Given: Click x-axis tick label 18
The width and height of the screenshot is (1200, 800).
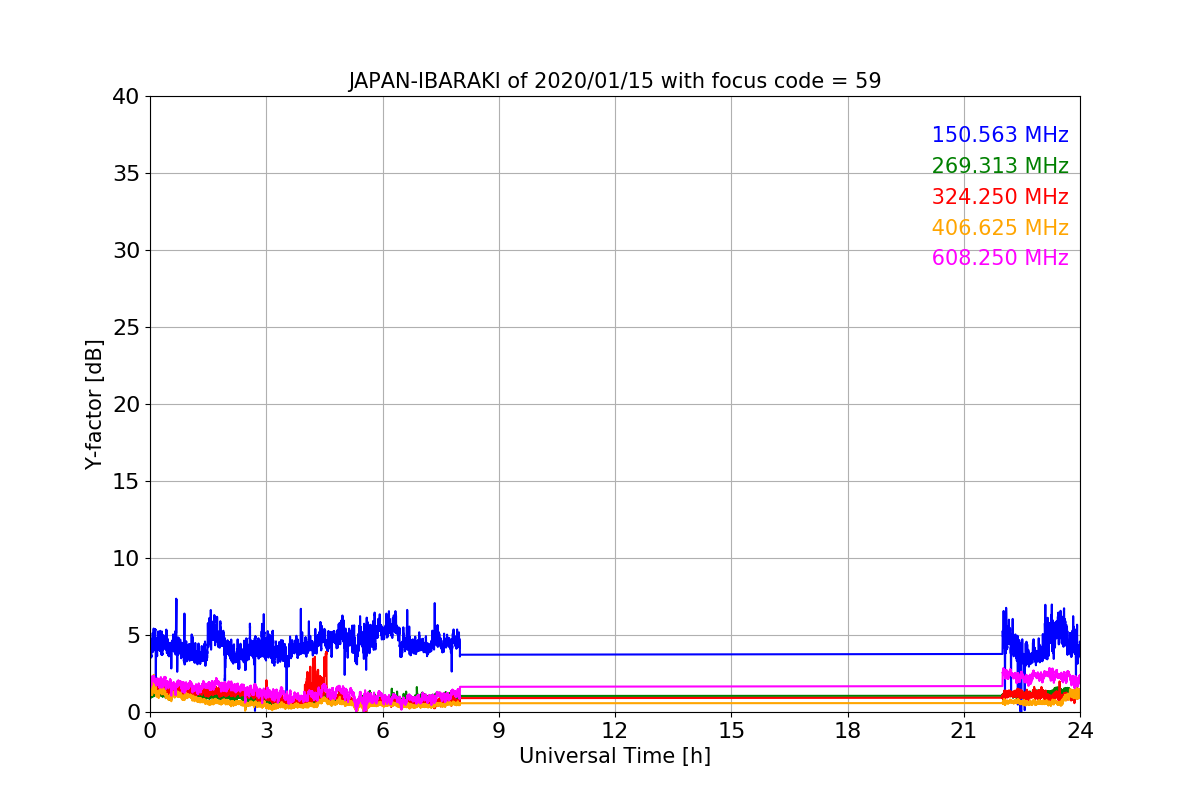Looking at the screenshot, I should click(848, 731).
